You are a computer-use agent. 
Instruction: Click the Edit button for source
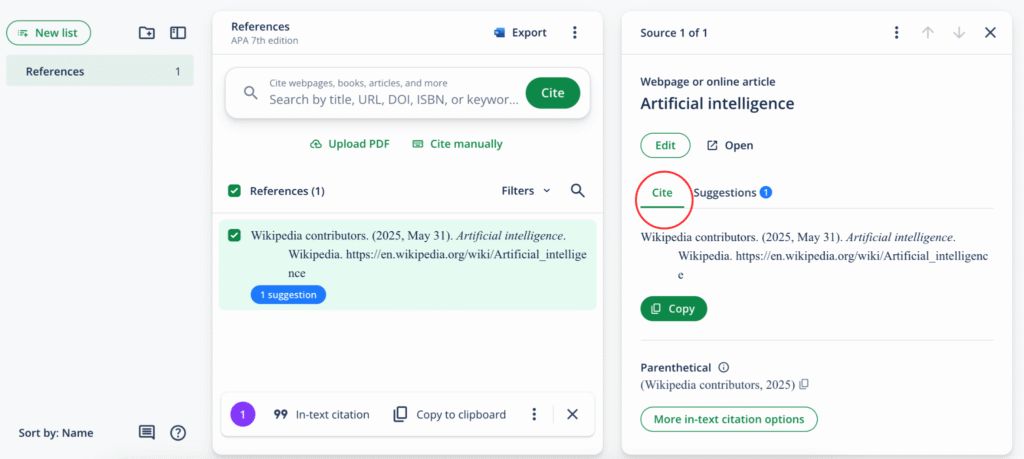coord(665,146)
